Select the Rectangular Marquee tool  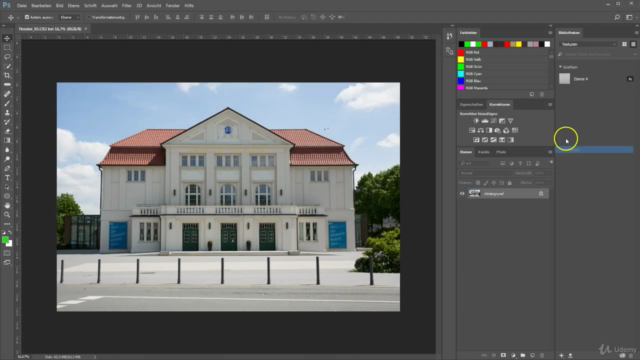coord(7,47)
